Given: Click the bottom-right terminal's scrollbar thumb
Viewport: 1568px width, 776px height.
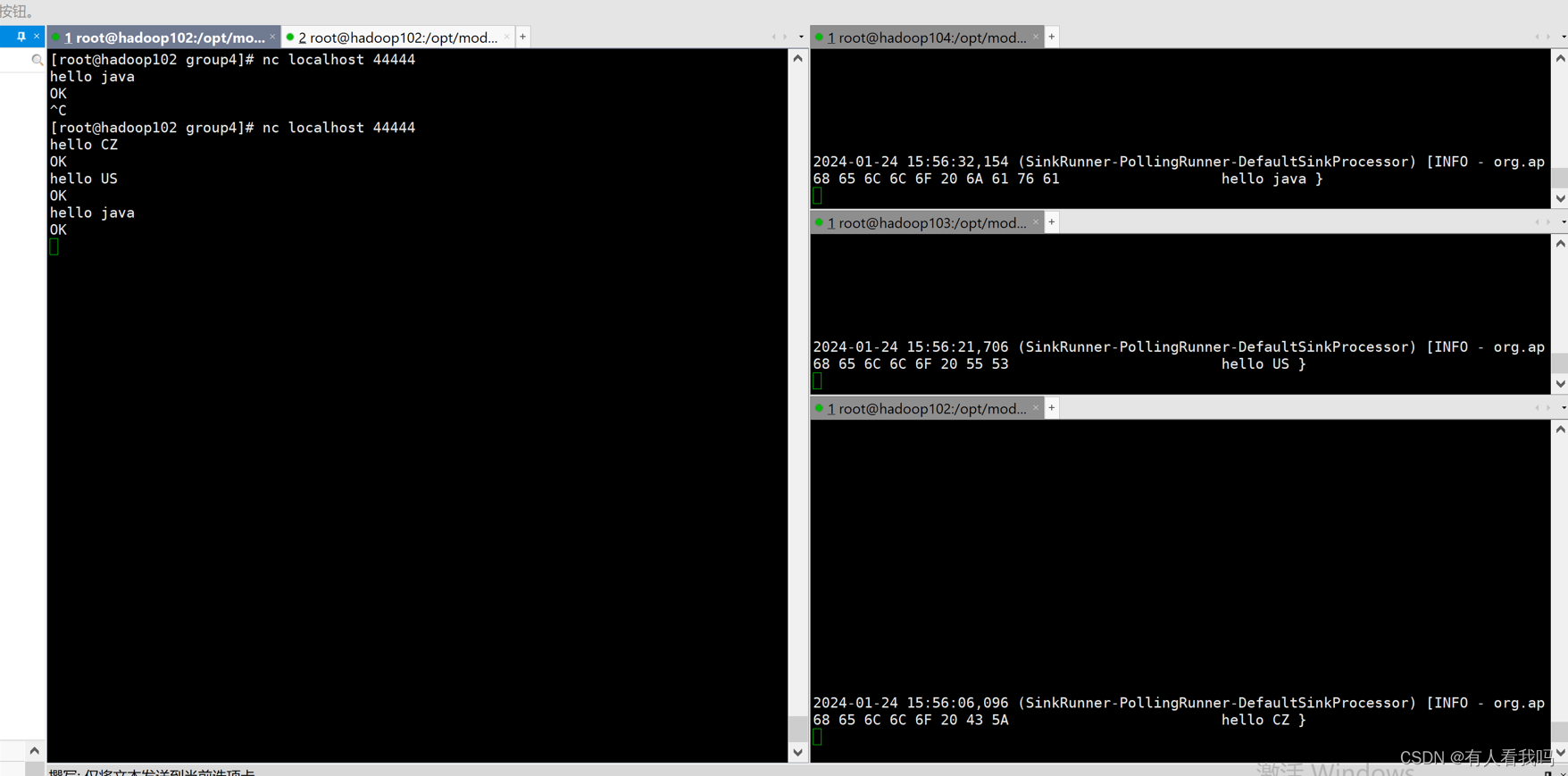Looking at the screenshot, I should pyautogui.click(x=1560, y=732).
